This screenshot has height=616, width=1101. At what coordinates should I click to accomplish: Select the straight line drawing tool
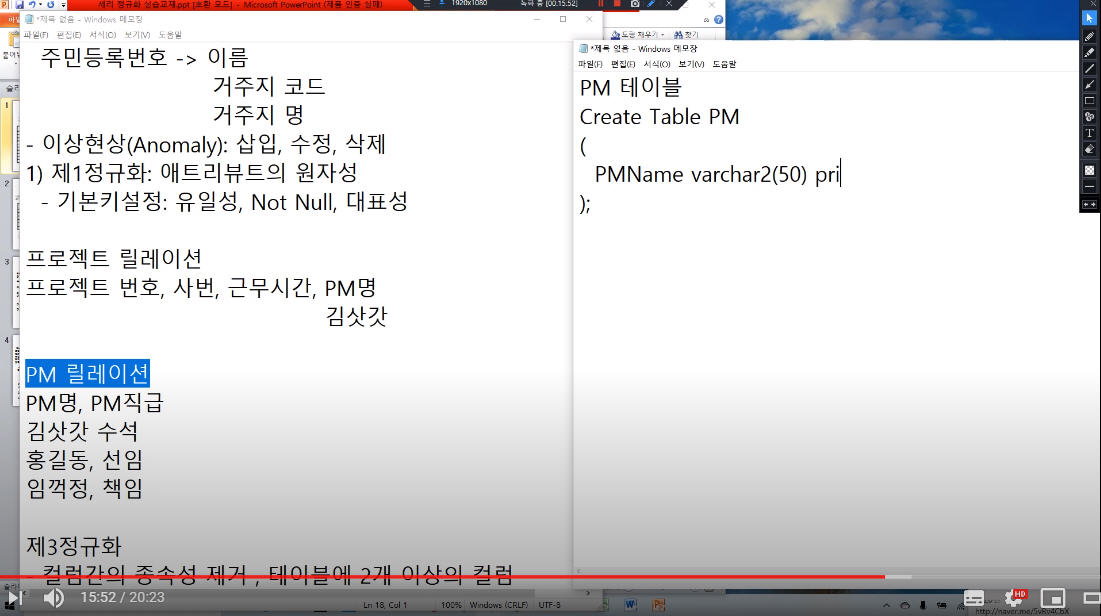(1089, 69)
